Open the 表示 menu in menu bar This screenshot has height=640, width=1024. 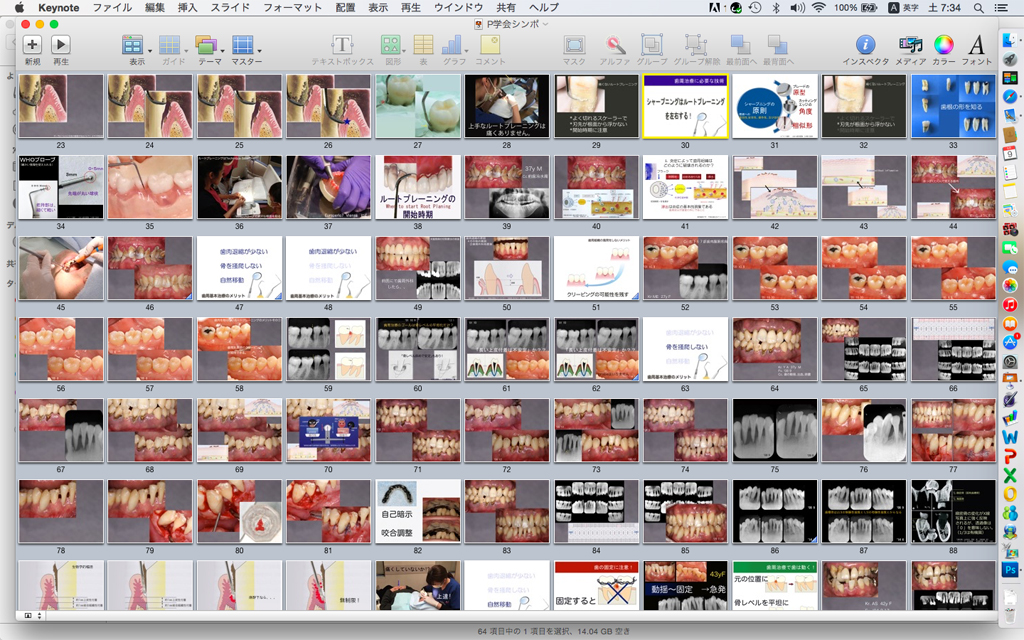[x=378, y=8]
